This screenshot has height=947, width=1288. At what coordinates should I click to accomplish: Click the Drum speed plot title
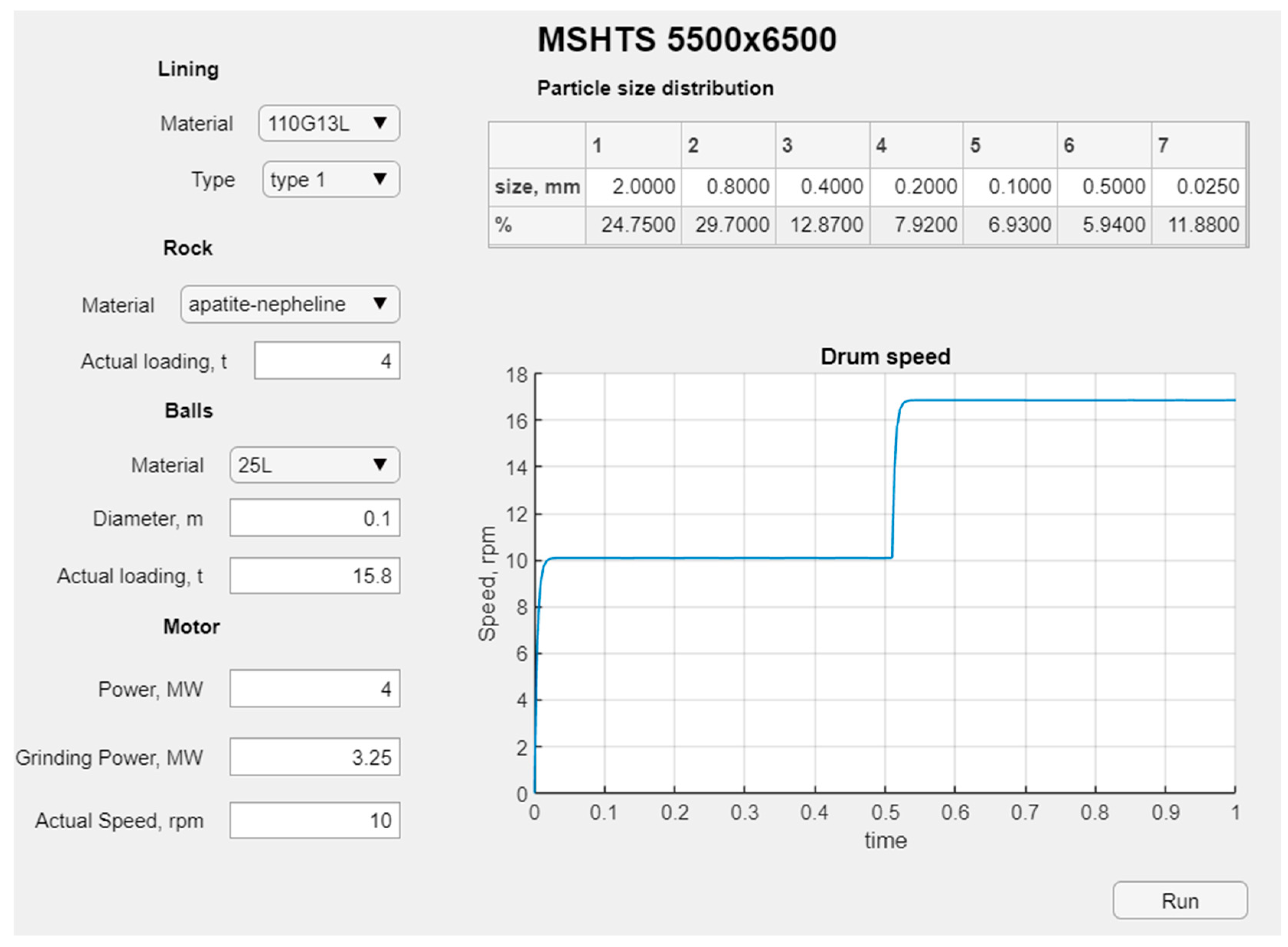pos(885,356)
